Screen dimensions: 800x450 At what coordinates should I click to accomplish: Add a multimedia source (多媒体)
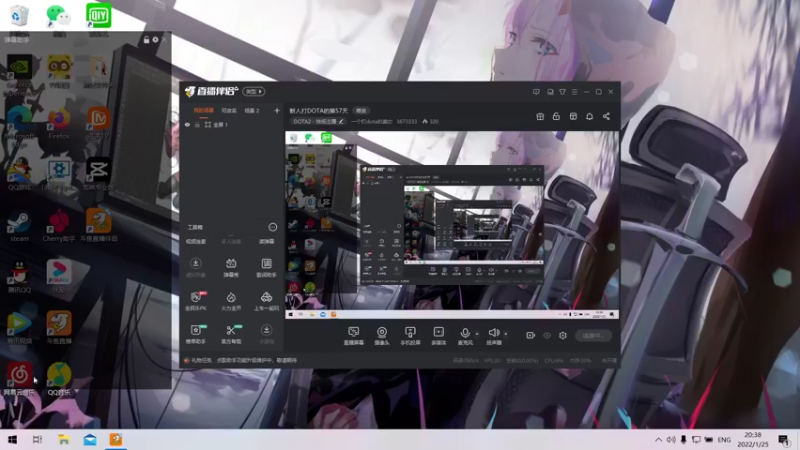coord(439,336)
